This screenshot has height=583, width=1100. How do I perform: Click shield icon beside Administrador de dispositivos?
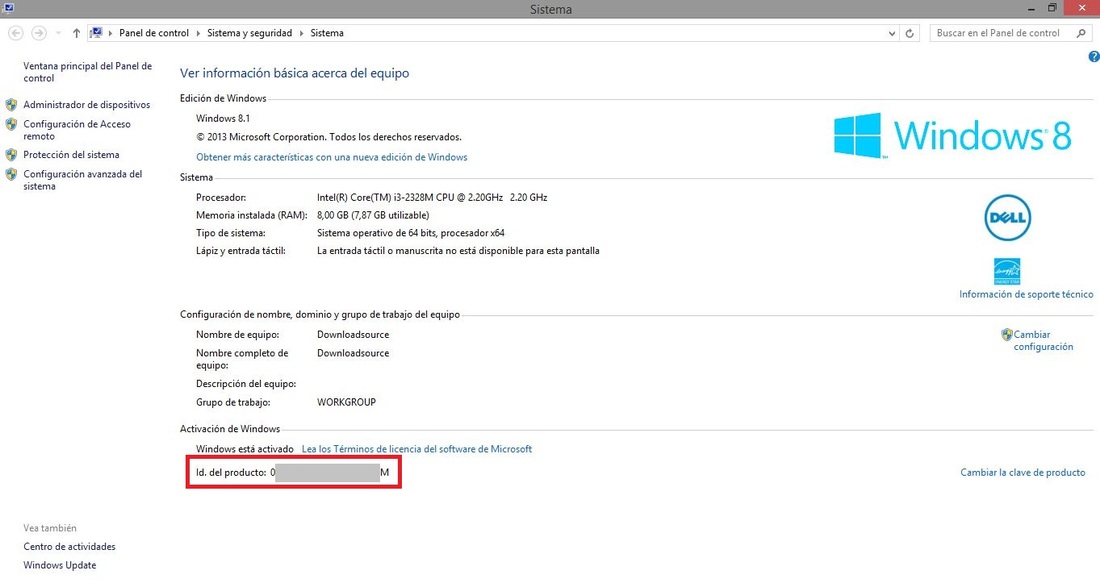coord(11,105)
